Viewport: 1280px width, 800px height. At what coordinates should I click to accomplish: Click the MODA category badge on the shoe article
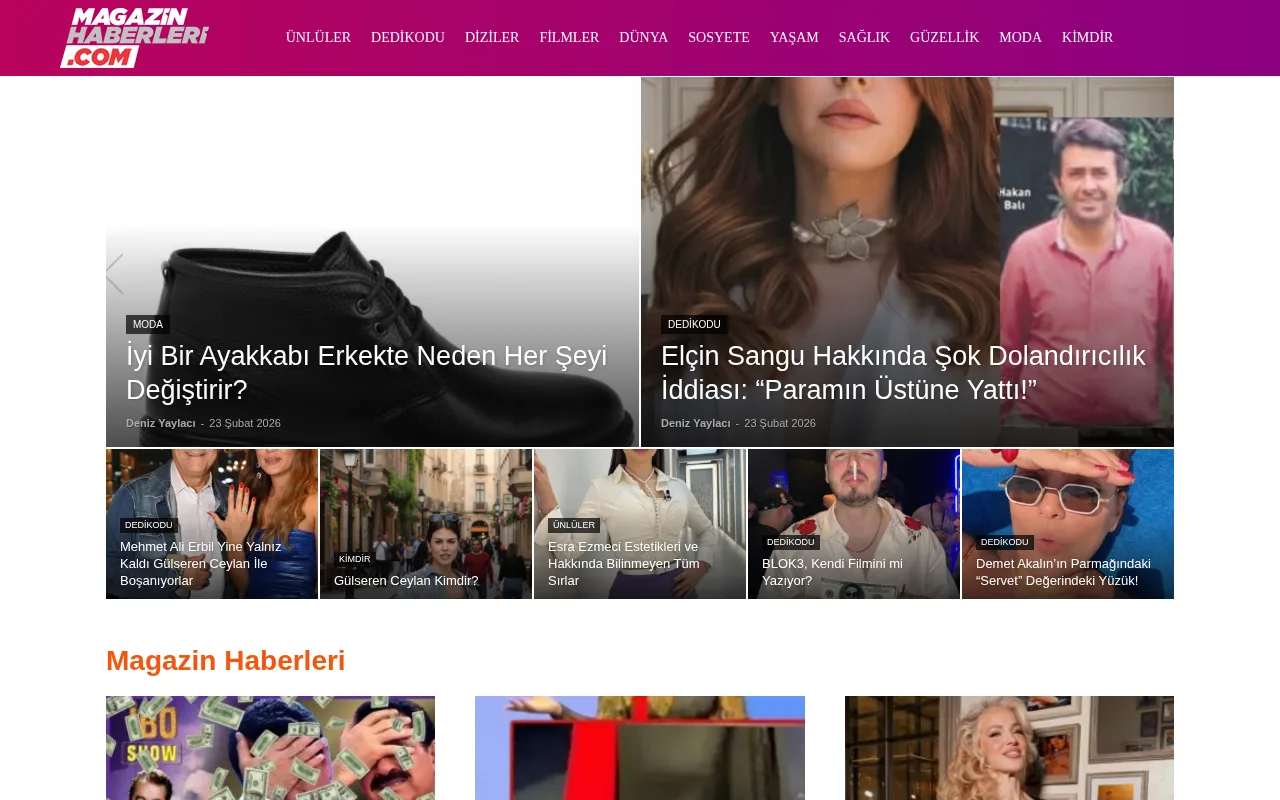pos(147,324)
